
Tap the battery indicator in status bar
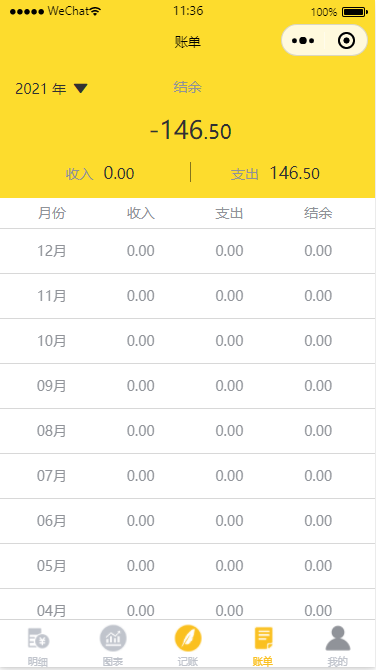(355, 12)
